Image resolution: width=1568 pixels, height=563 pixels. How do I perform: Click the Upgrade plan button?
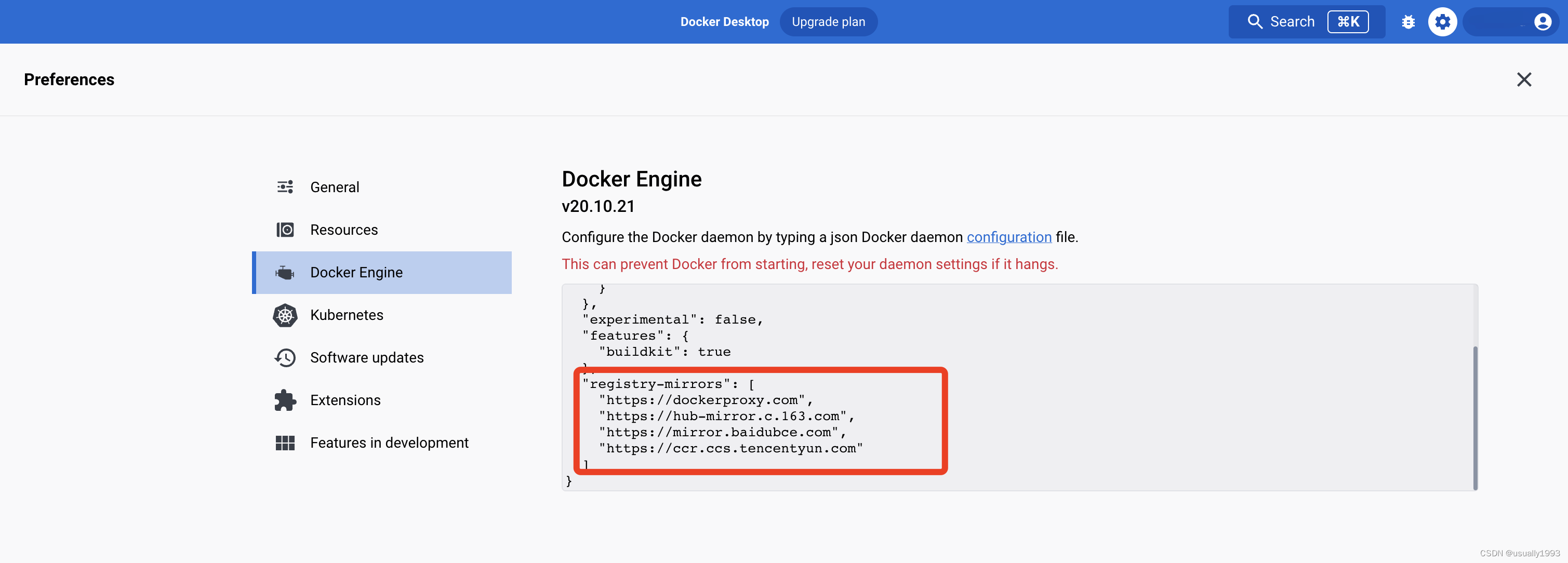(x=828, y=22)
